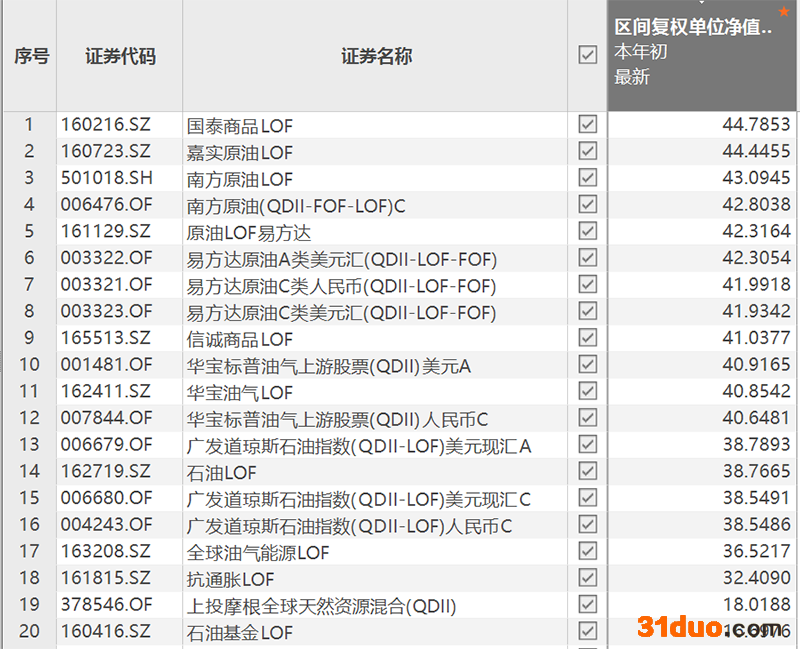Toggle the checkbox for 石油基金LOF

[587, 631]
